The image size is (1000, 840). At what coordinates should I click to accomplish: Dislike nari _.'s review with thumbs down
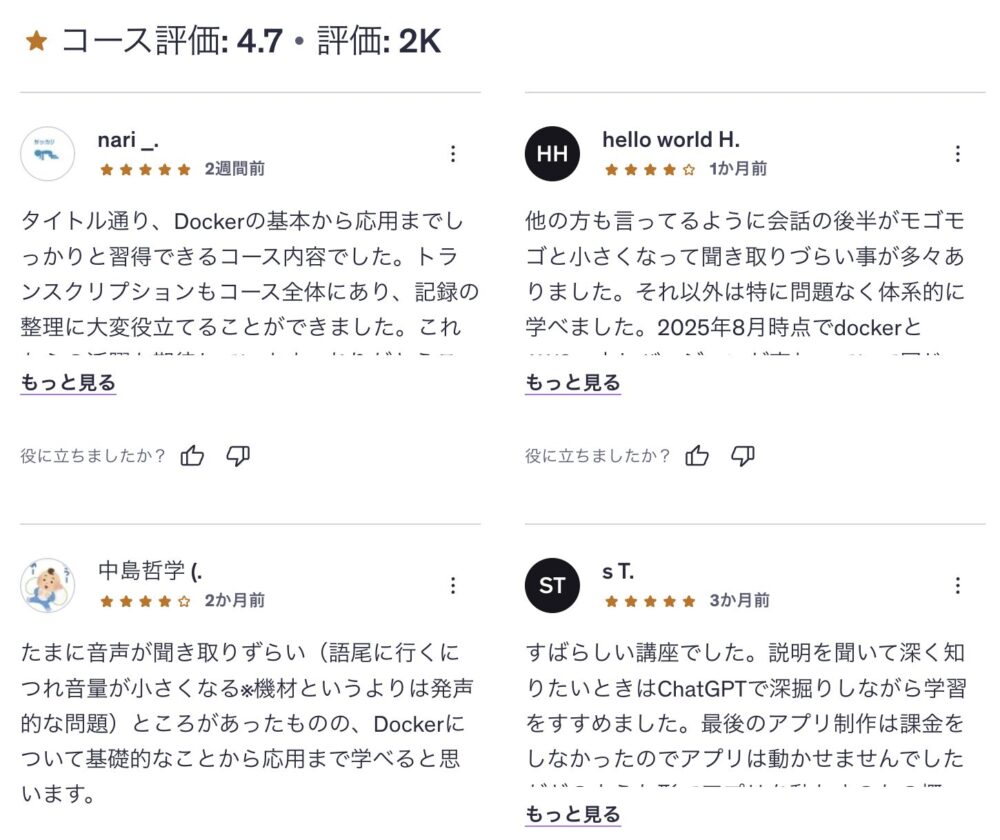tap(238, 456)
